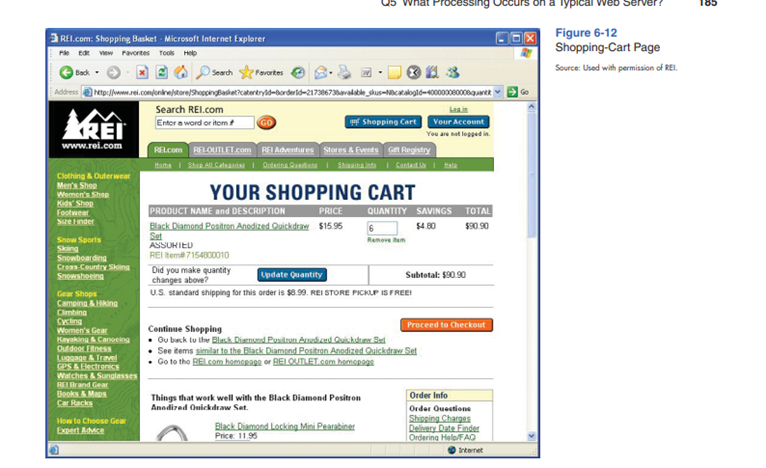Click the Refresh page icon

[161, 73]
